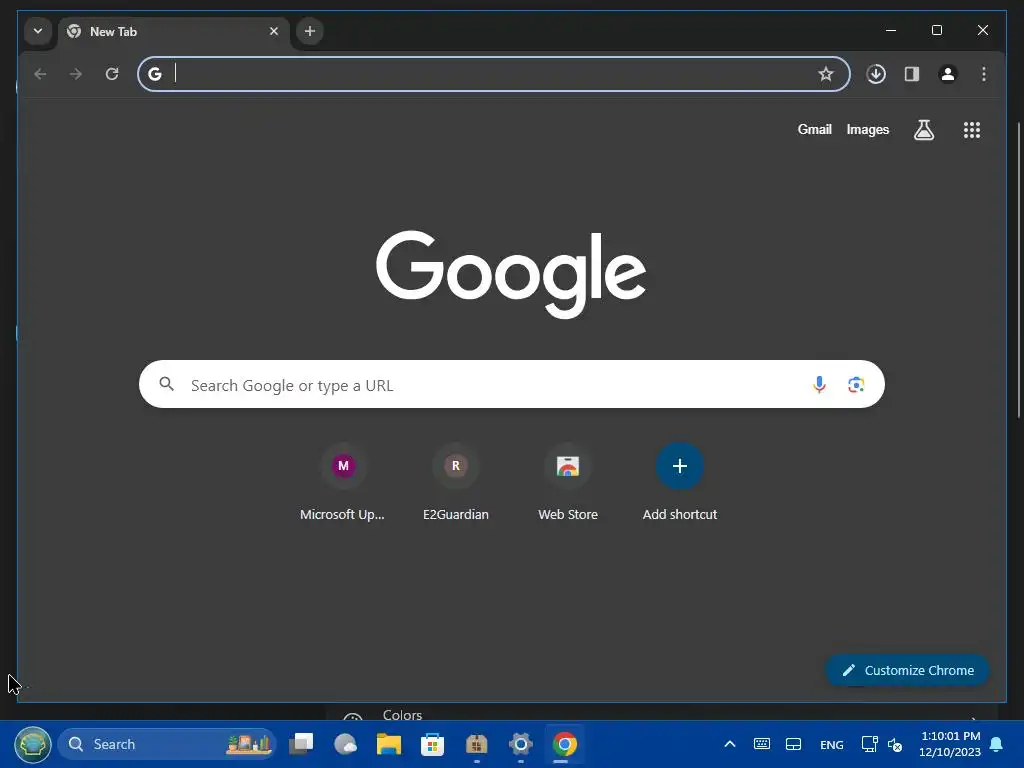Open Microsoft Up... shortcut
This screenshot has height=768, width=1024.
point(343,482)
